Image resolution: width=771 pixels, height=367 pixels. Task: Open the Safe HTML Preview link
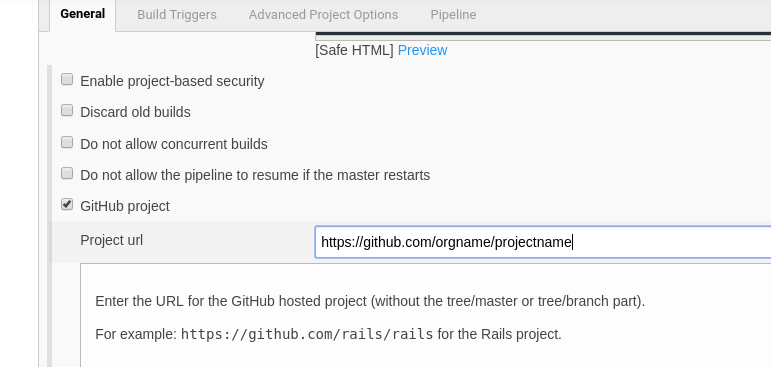(x=422, y=50)
